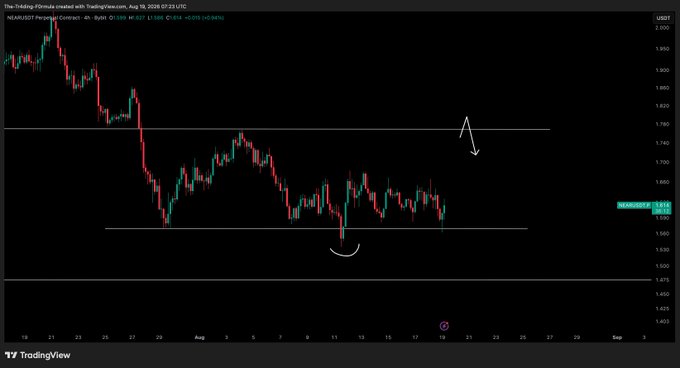Screen dimensions: 680x368
Task: Click the Aug label on the time axis
Action: pyautogui.click(x=199, y=337)
